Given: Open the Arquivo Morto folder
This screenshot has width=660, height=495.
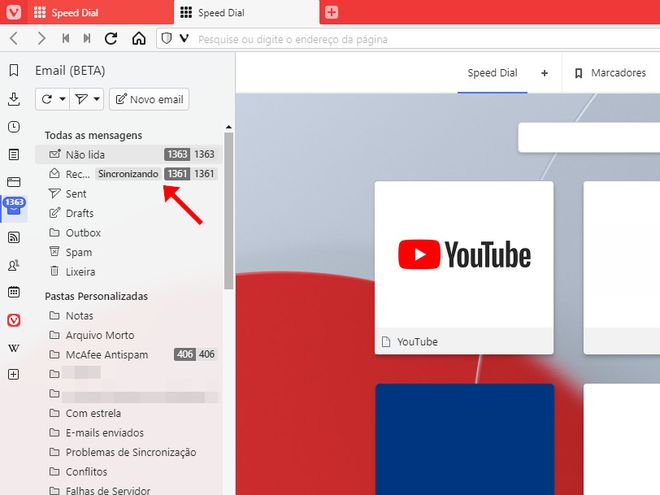Looking at the screenshot, I should pyautogui.click(x=127, y=335).
